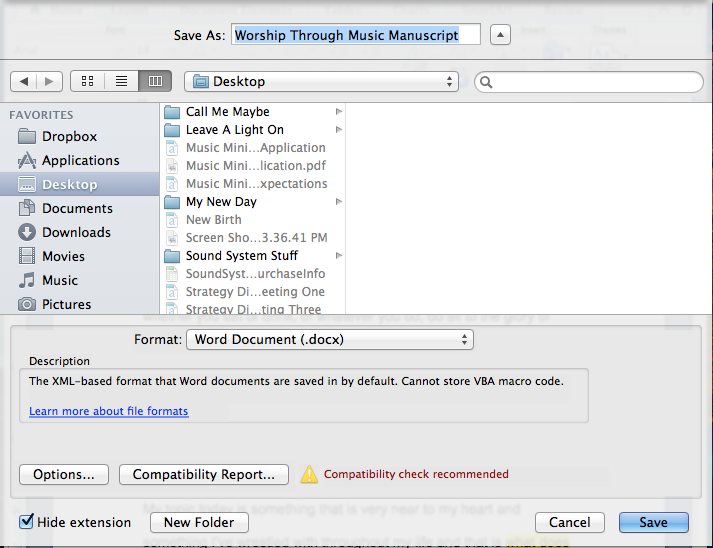Click the Save As filename field
This screenshot has width=713, height=548.
[x=355, y=35]
